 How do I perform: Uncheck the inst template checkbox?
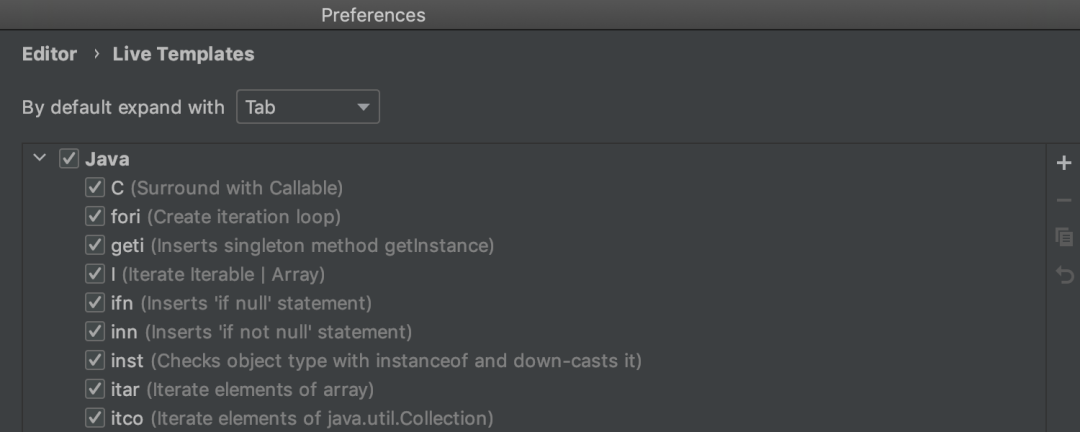coord(95,360)
